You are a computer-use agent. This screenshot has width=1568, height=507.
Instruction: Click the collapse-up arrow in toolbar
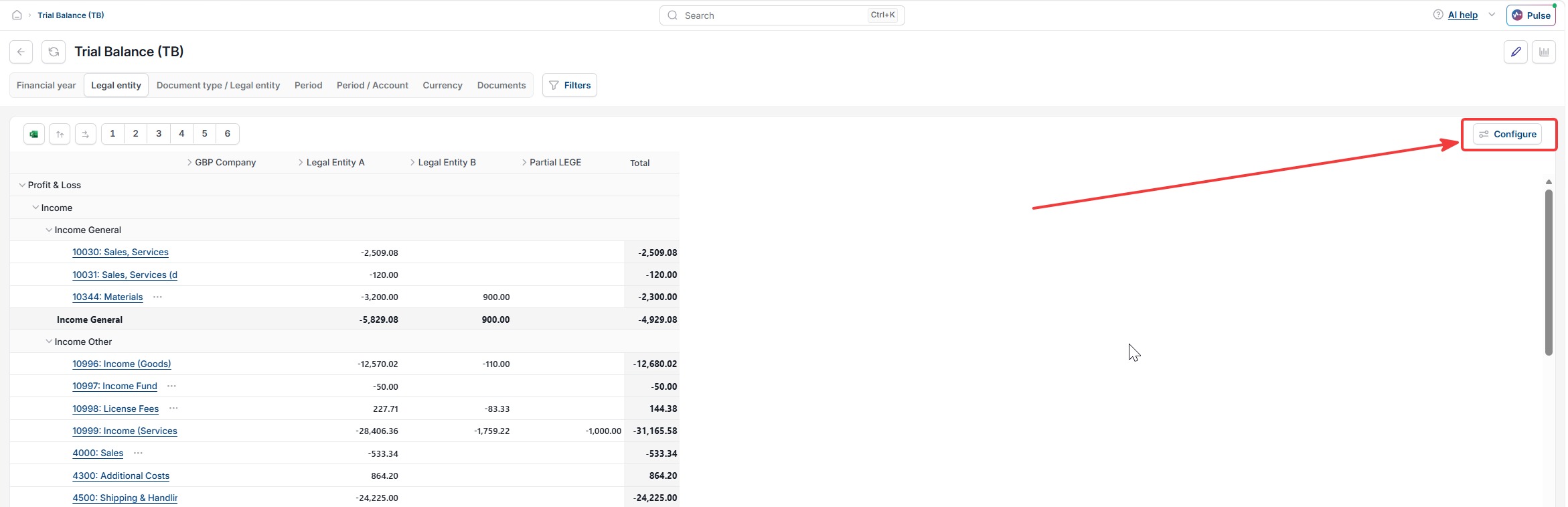point(60,134)
